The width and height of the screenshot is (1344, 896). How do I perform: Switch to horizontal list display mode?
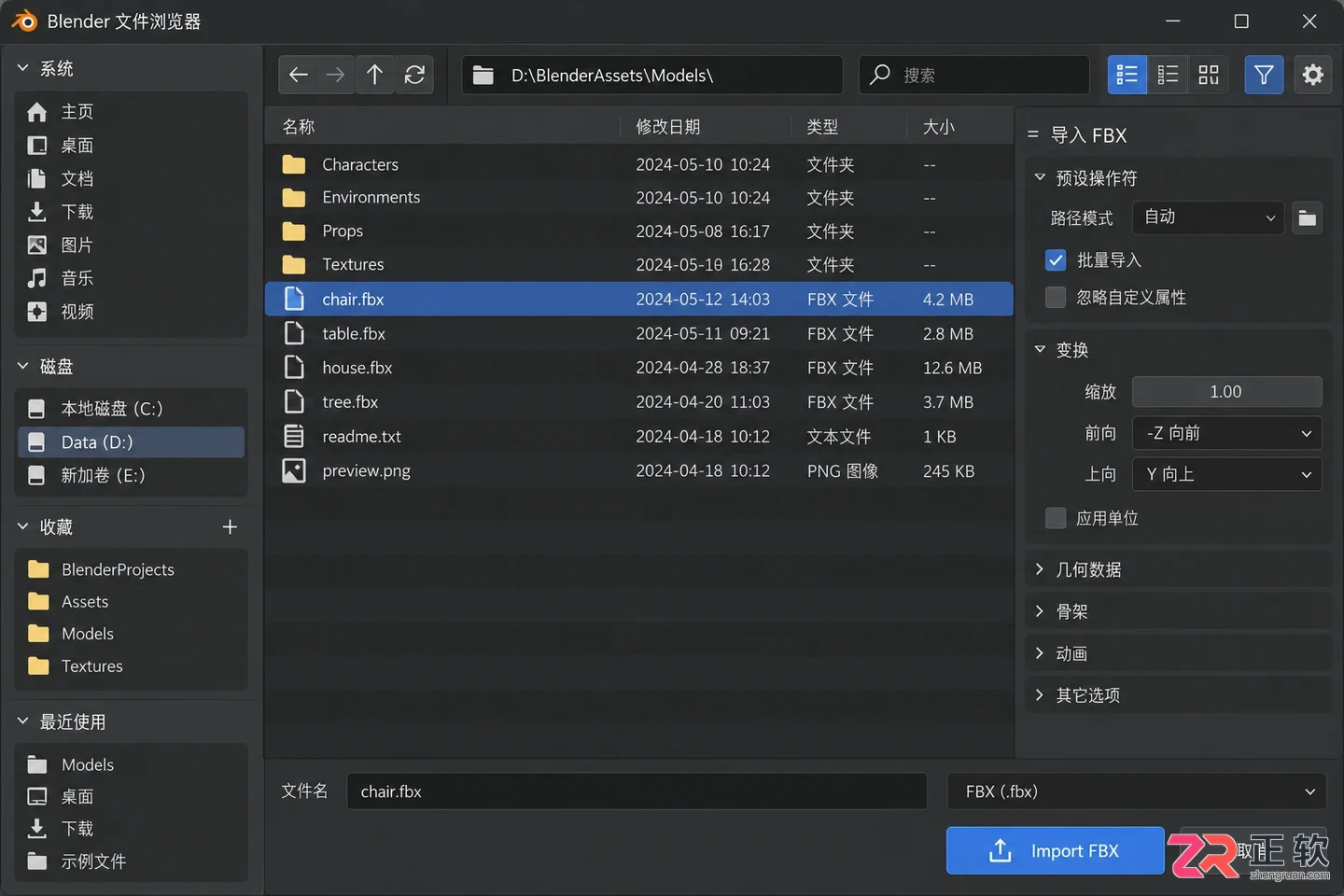coord(1168,75)
